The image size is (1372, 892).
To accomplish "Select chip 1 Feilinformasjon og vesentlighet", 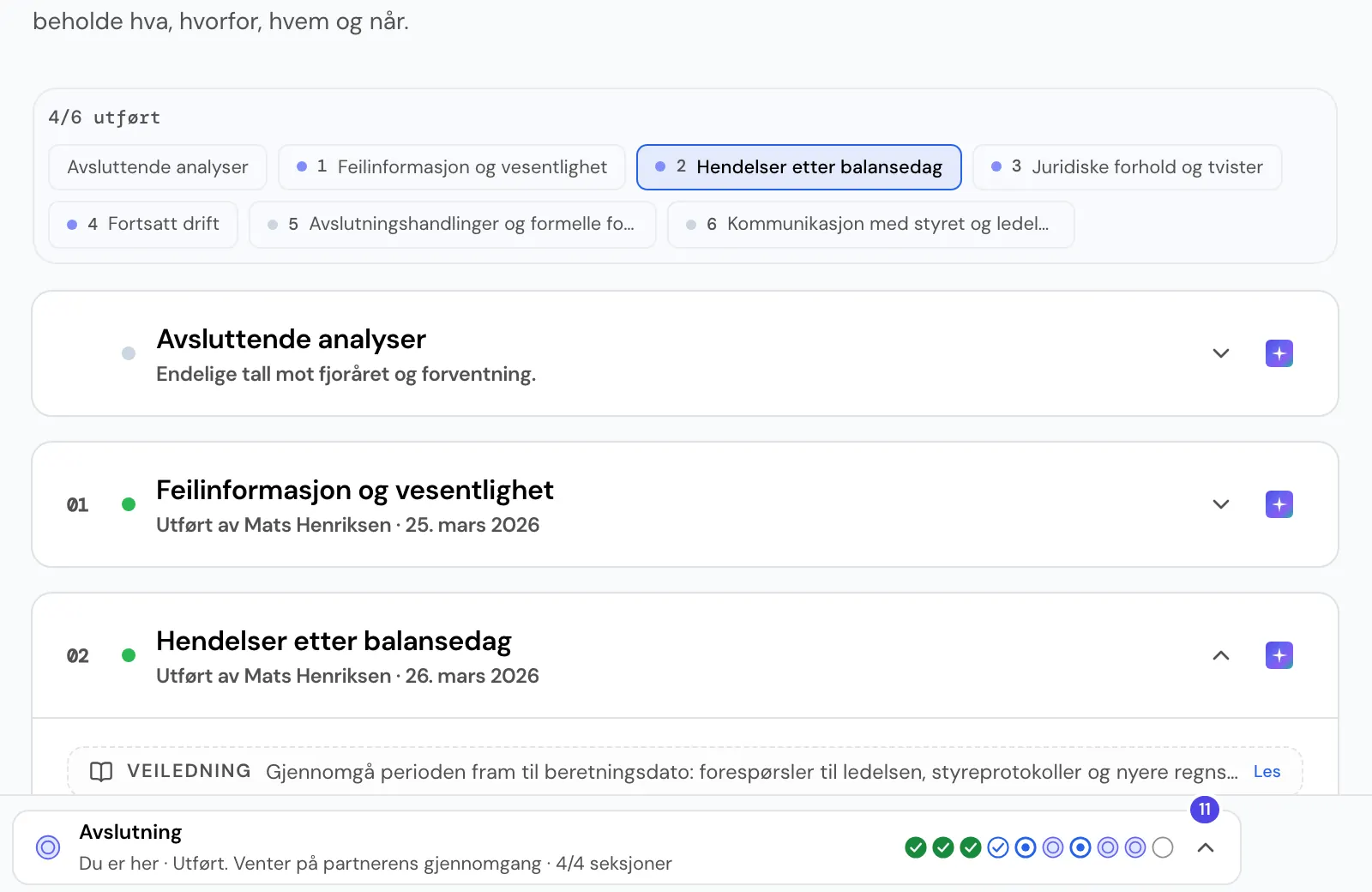I will point(452,167).
